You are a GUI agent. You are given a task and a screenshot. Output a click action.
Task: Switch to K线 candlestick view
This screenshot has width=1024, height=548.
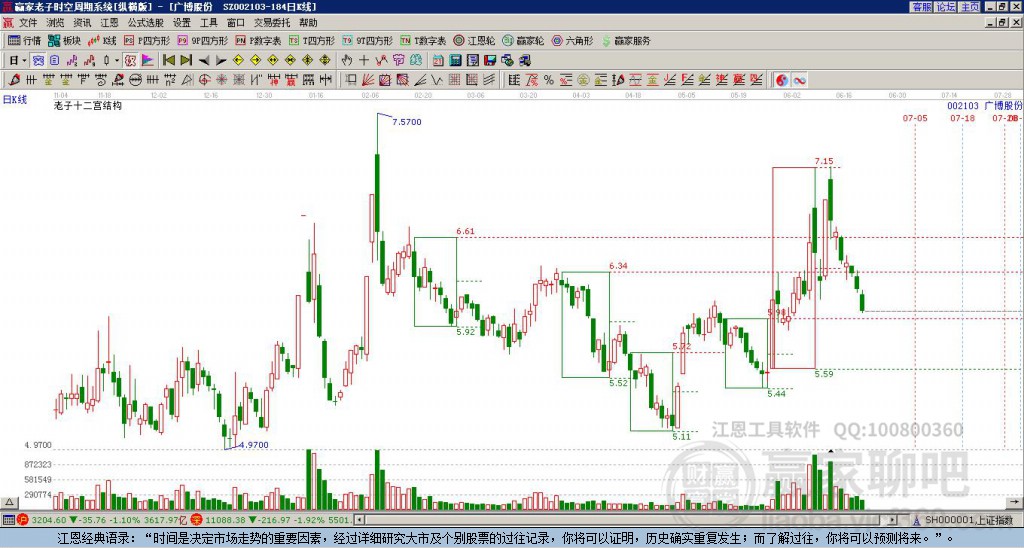101,40
